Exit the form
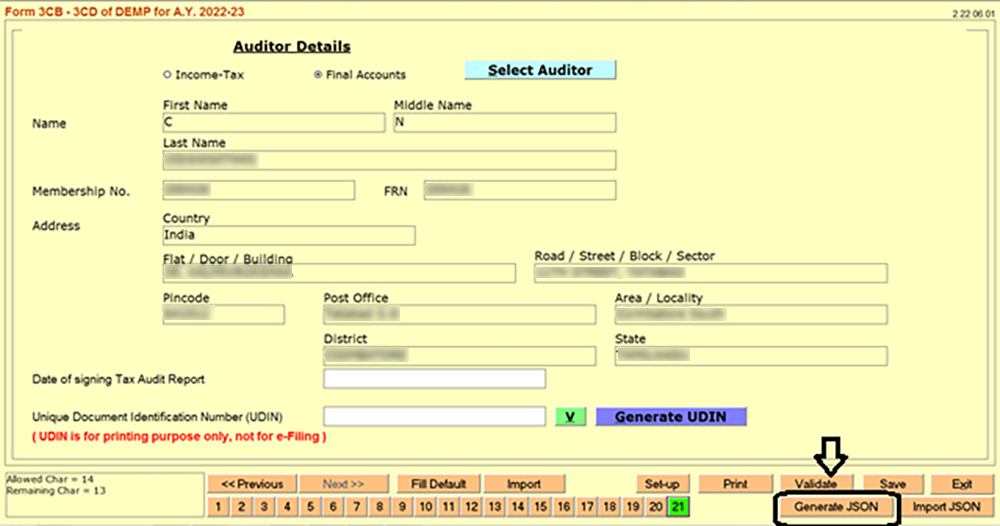Viewport: 1000px width, 526px height. 961,484
